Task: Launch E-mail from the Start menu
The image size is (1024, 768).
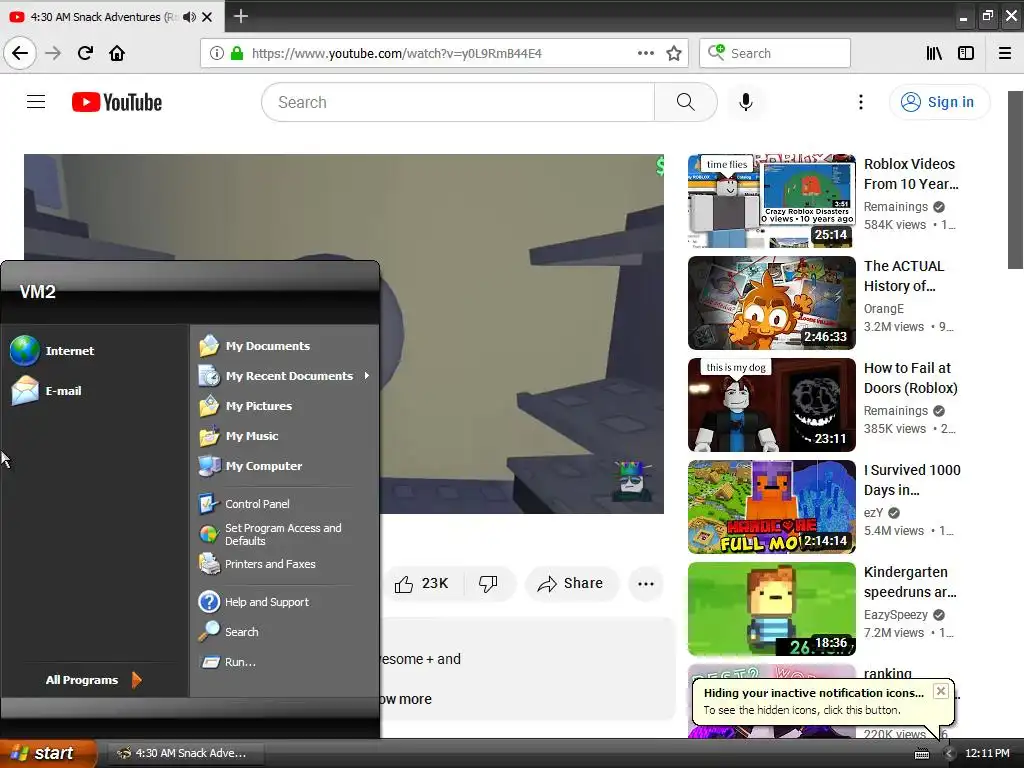Action: pyautogui.click(x=47, y=391)
